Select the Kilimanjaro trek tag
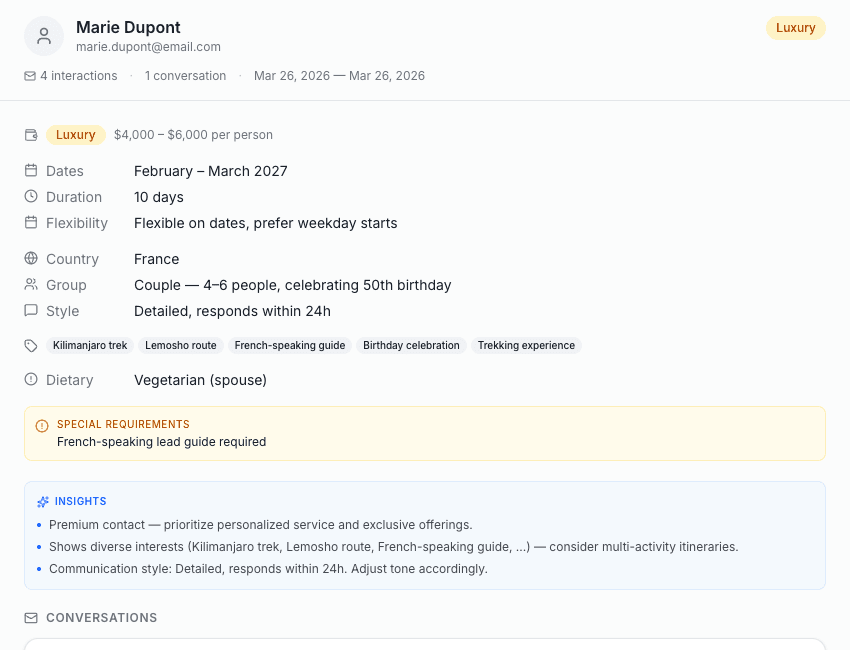The image size is (850, 650). pyautogui.click(x=90, y=345)
